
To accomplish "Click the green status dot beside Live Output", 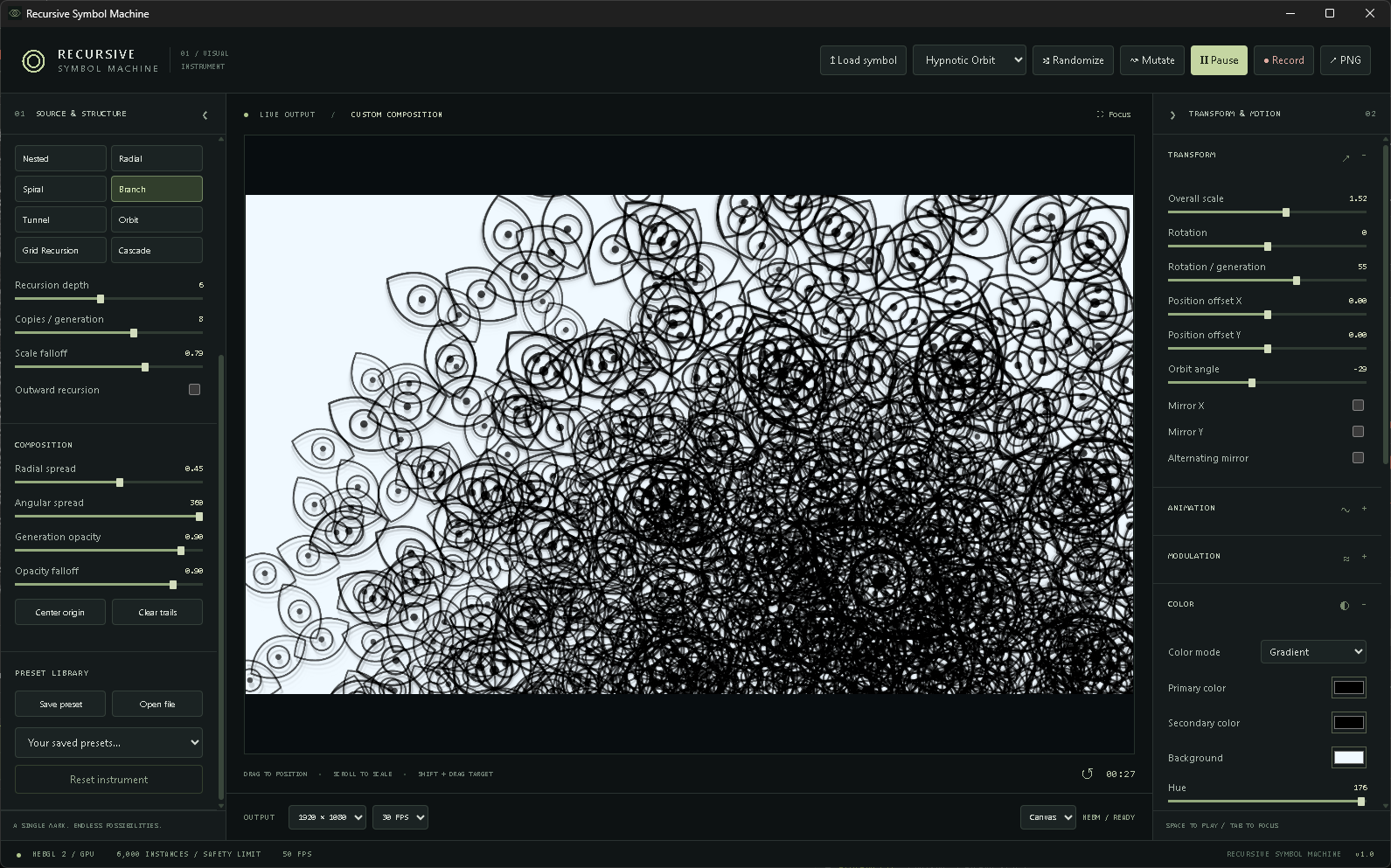I will click(x=246, y=115).
